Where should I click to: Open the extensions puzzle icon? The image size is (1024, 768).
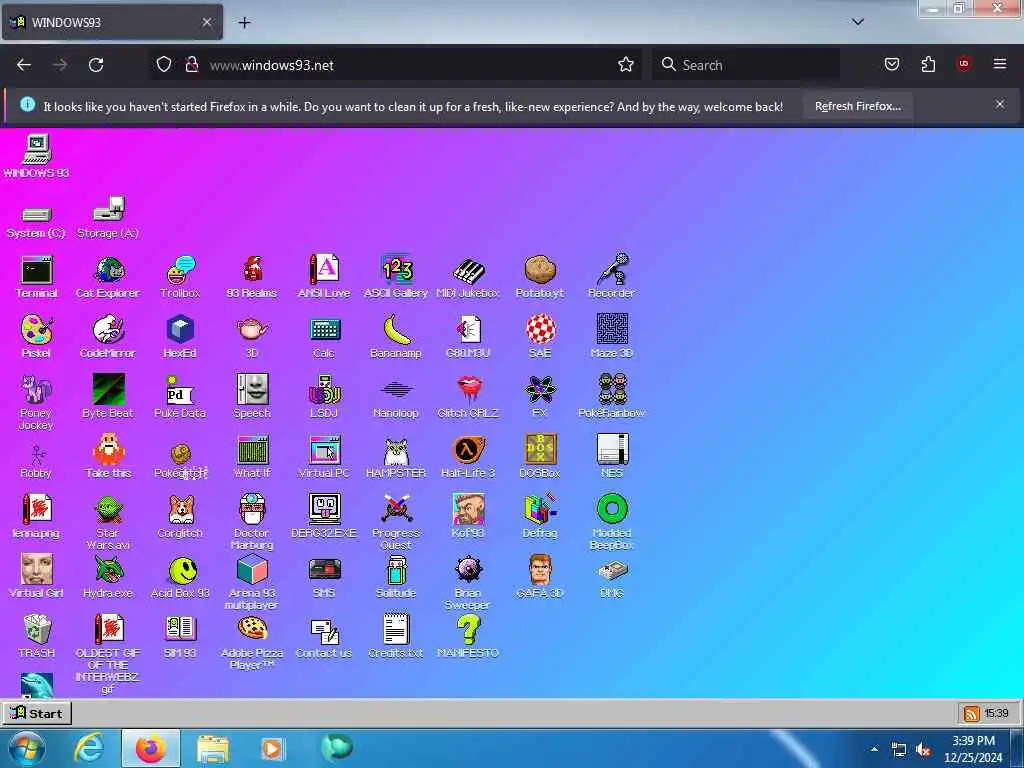click(928, 64)
